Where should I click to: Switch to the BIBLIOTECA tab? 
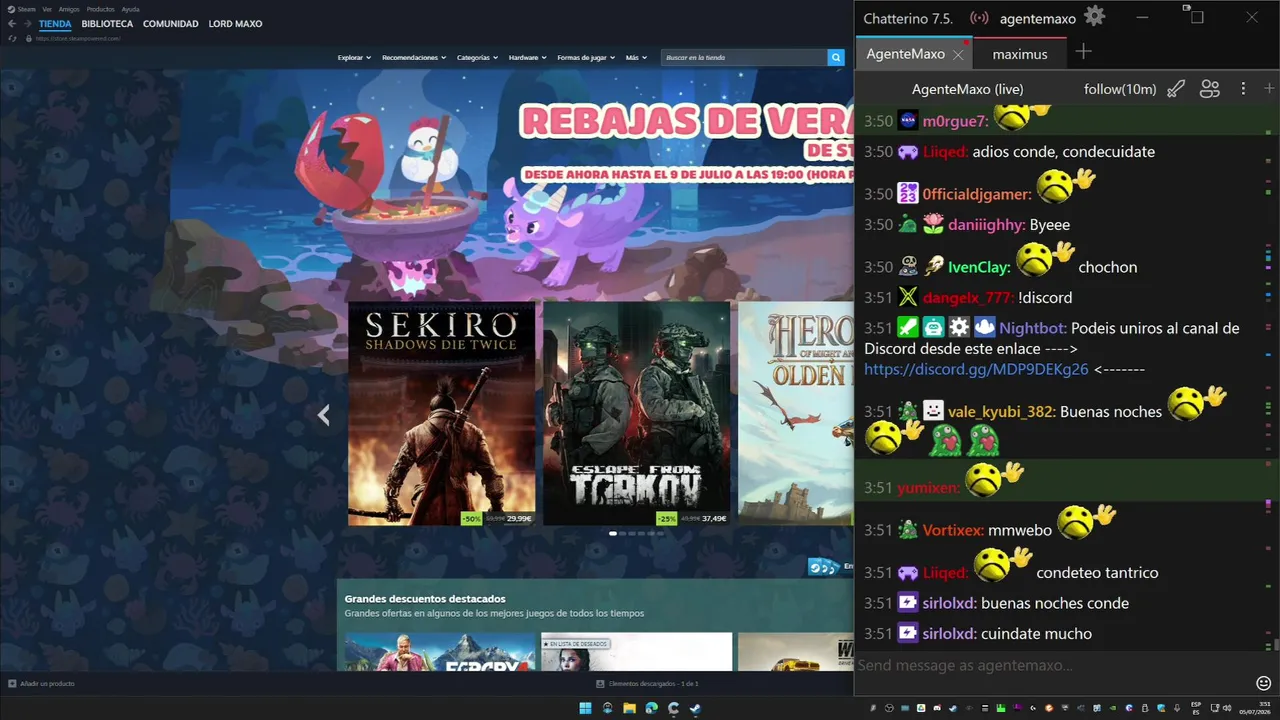pyautogui.click(x=107, y=24)
